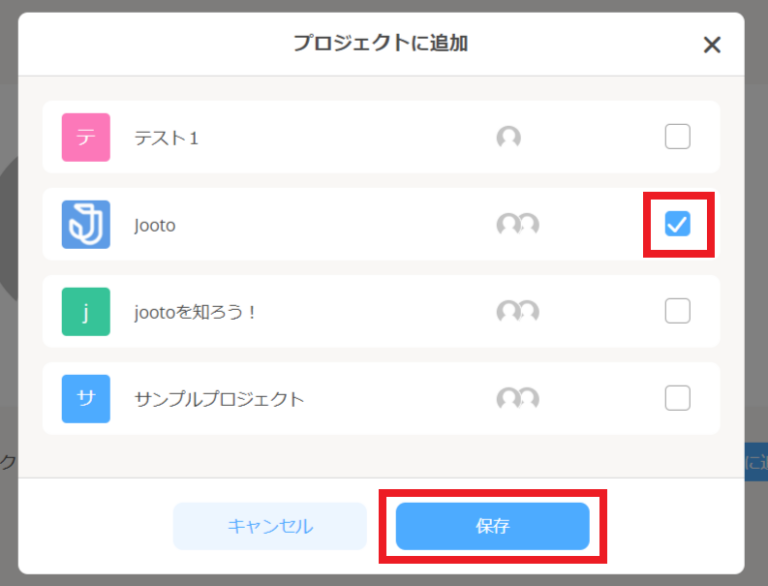Close the プロジェクトに追加 dialog with X
Viewport: 768px width, 586px height.
(x=712, y=44)
